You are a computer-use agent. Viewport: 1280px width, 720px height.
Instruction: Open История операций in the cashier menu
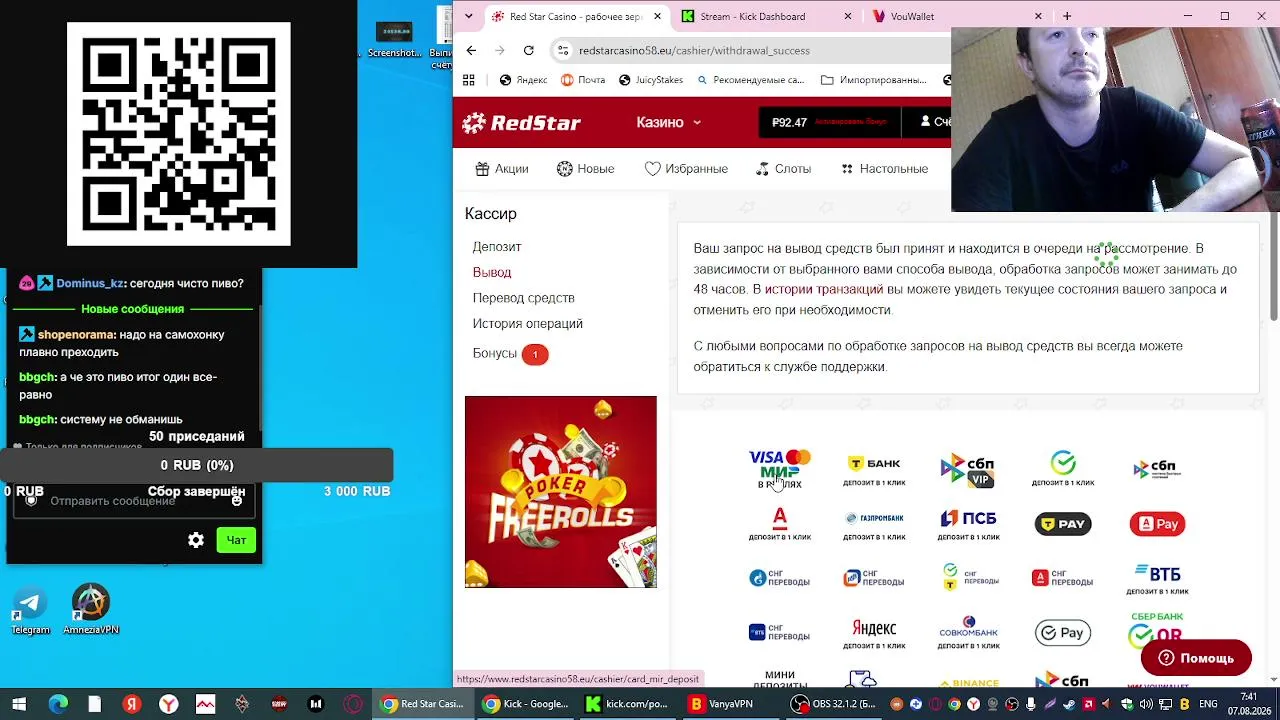(x=527, y=324)
